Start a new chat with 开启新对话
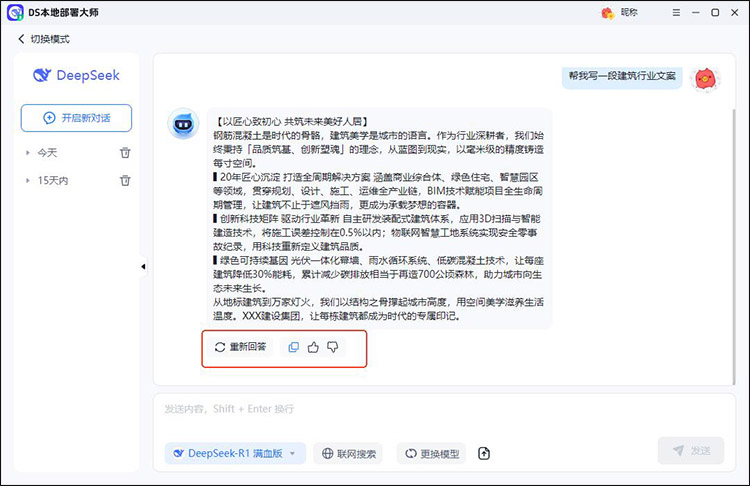This screenshot has height=486, width=750. click(x=76, y=118)
